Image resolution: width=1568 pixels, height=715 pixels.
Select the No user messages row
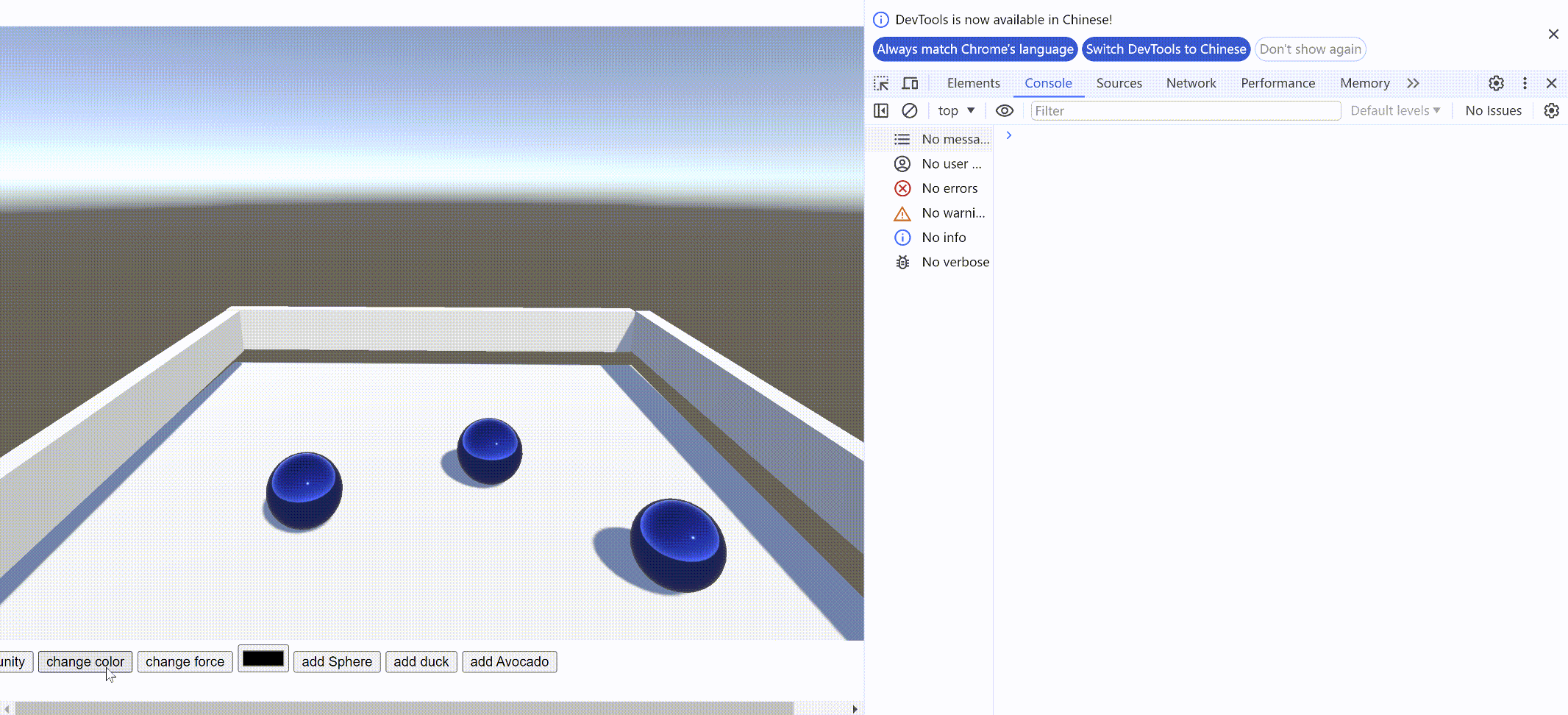tap(930, 164)
